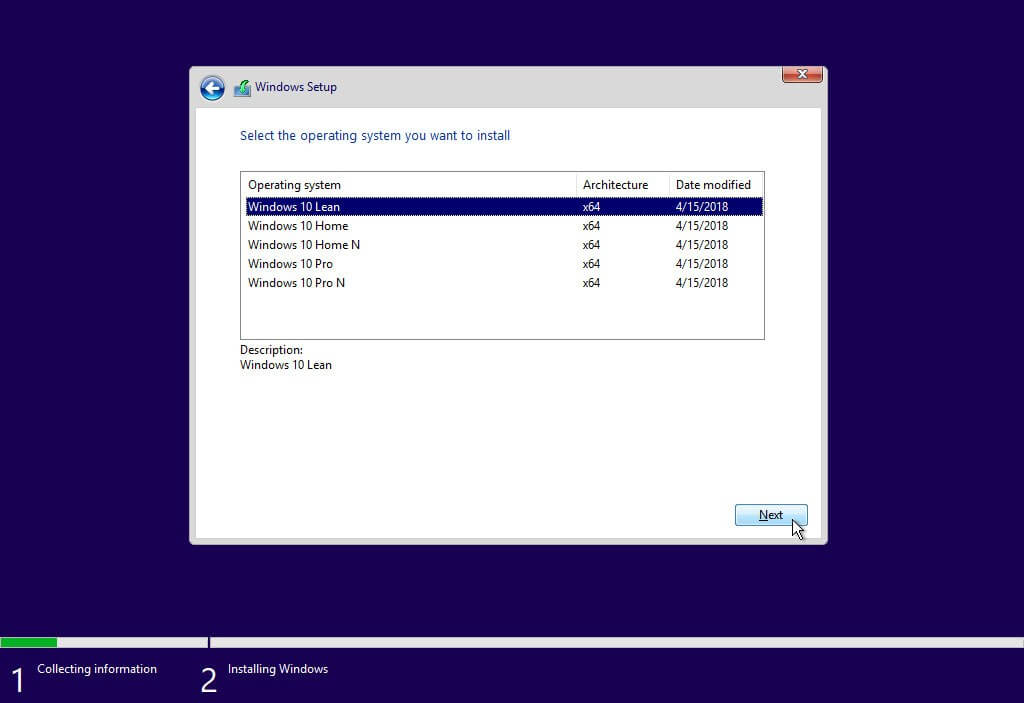Click the Next button

(771, 515)
